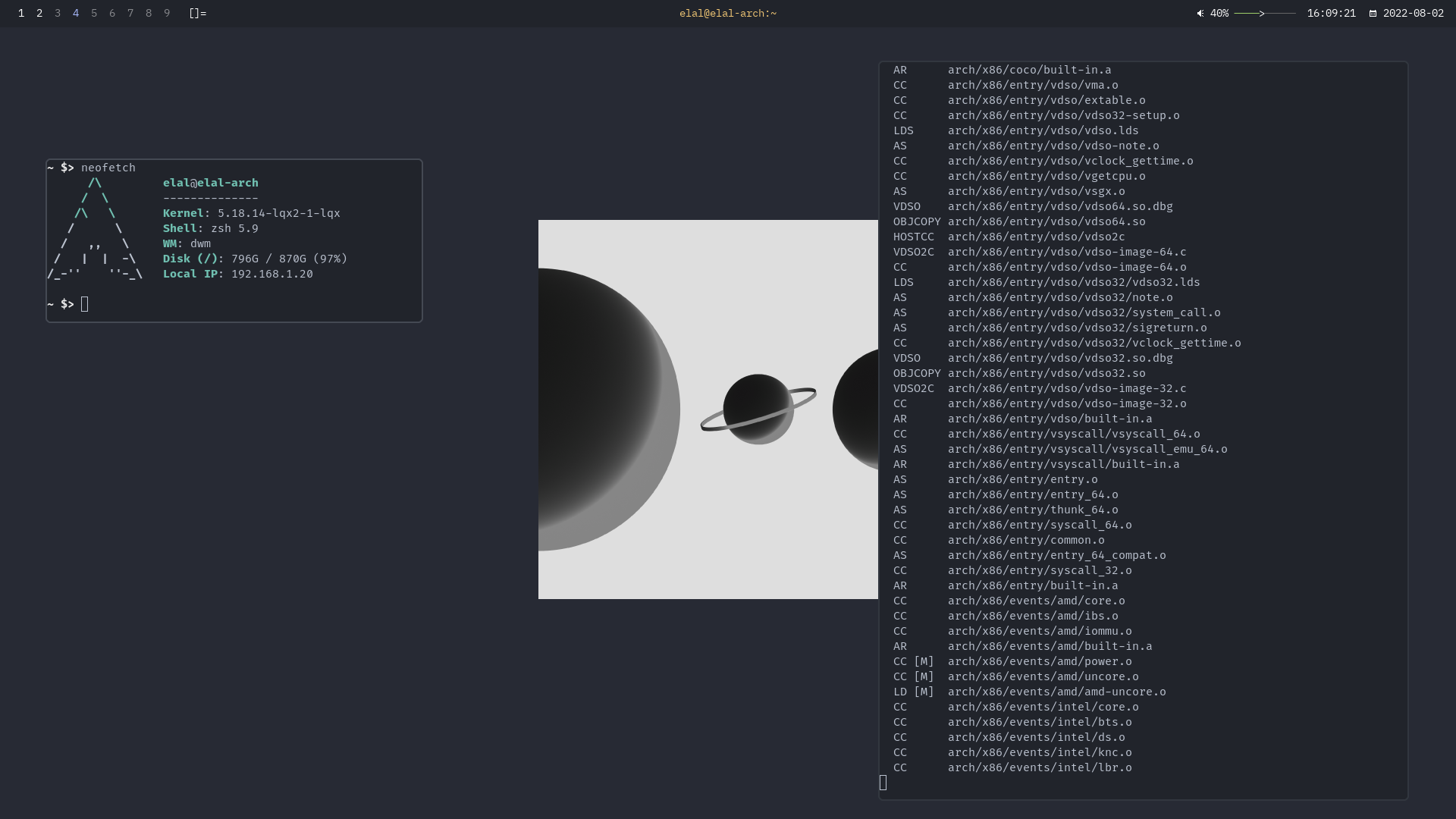Viewport: 1456px width, 819px height.
Task: Click arch/x86/entry/vdso/vsgx.o line
Action: pos(1009,191)
